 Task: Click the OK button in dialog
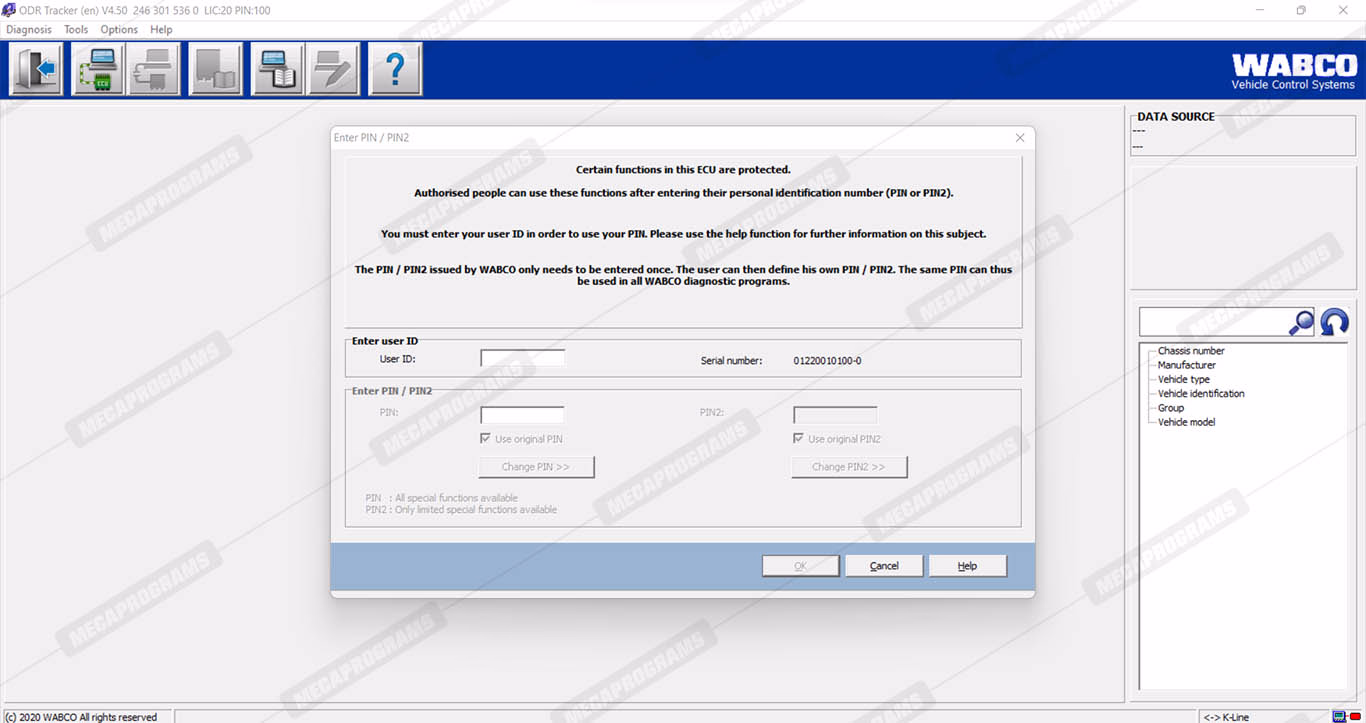[800, 566]
